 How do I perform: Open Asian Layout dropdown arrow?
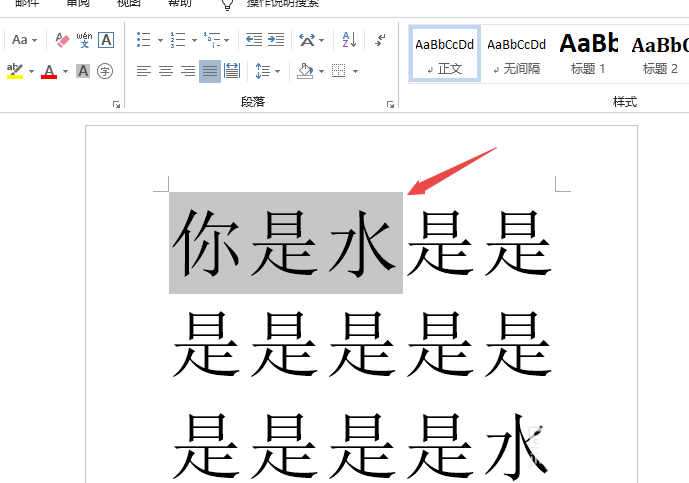(322, 40)
